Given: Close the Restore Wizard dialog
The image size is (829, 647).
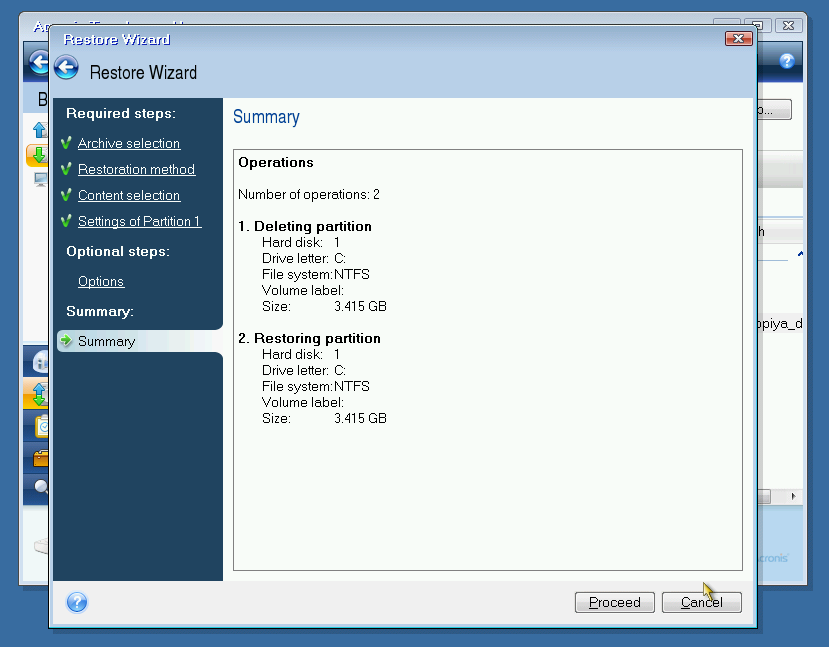Looking at the screenshot, I should pos(739,38).
